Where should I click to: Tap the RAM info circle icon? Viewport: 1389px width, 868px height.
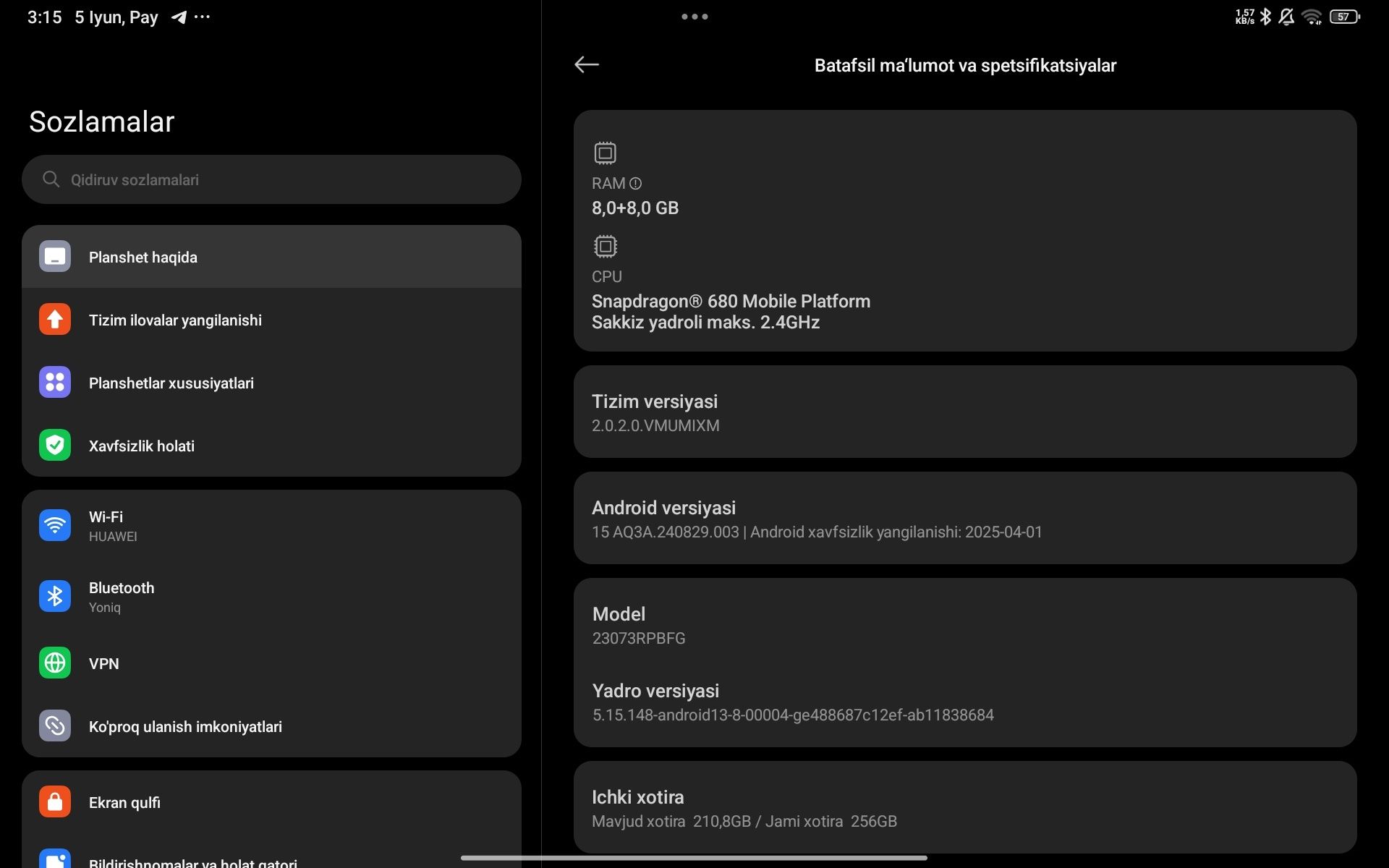[635, 184]
